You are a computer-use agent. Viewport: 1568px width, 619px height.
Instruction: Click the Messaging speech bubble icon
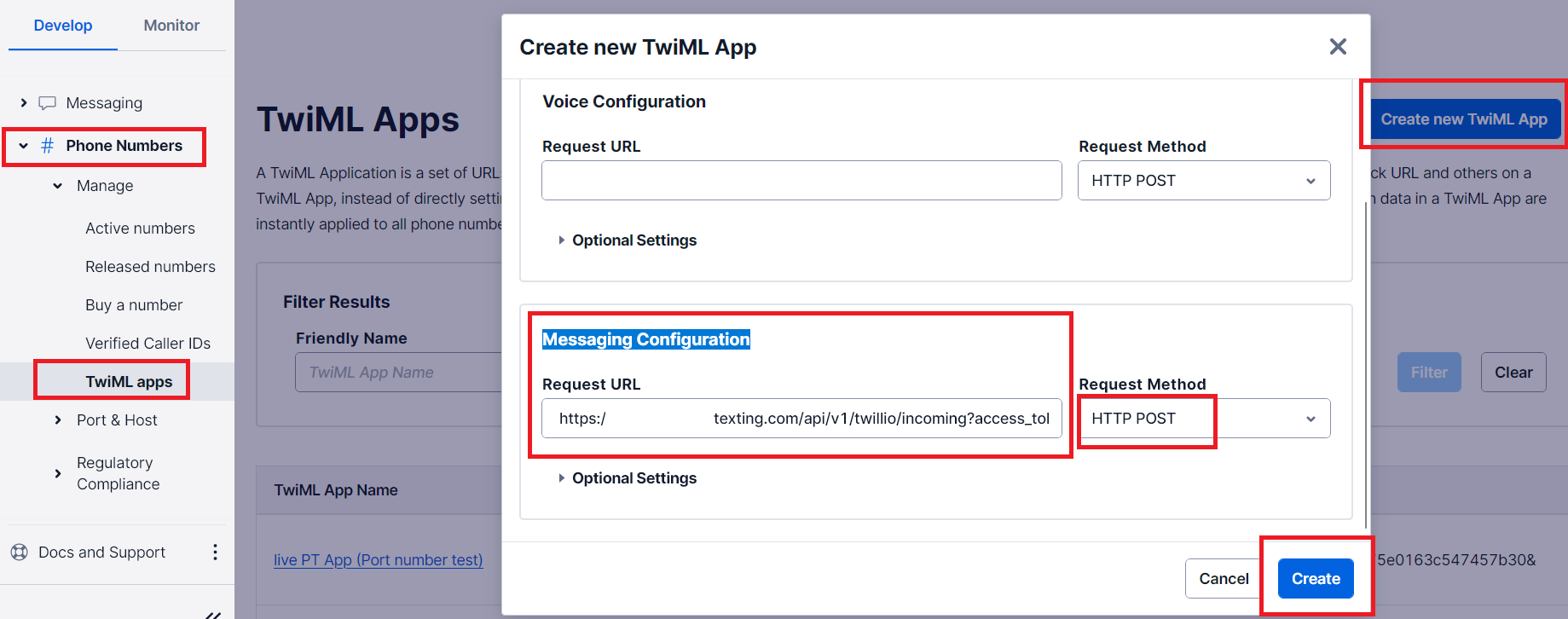tap(48, 103)
